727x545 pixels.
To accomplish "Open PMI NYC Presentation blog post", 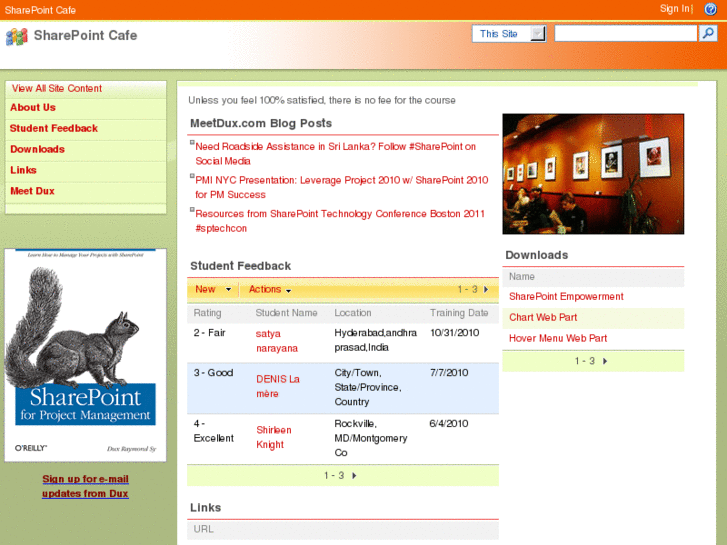I will [342, 187].
